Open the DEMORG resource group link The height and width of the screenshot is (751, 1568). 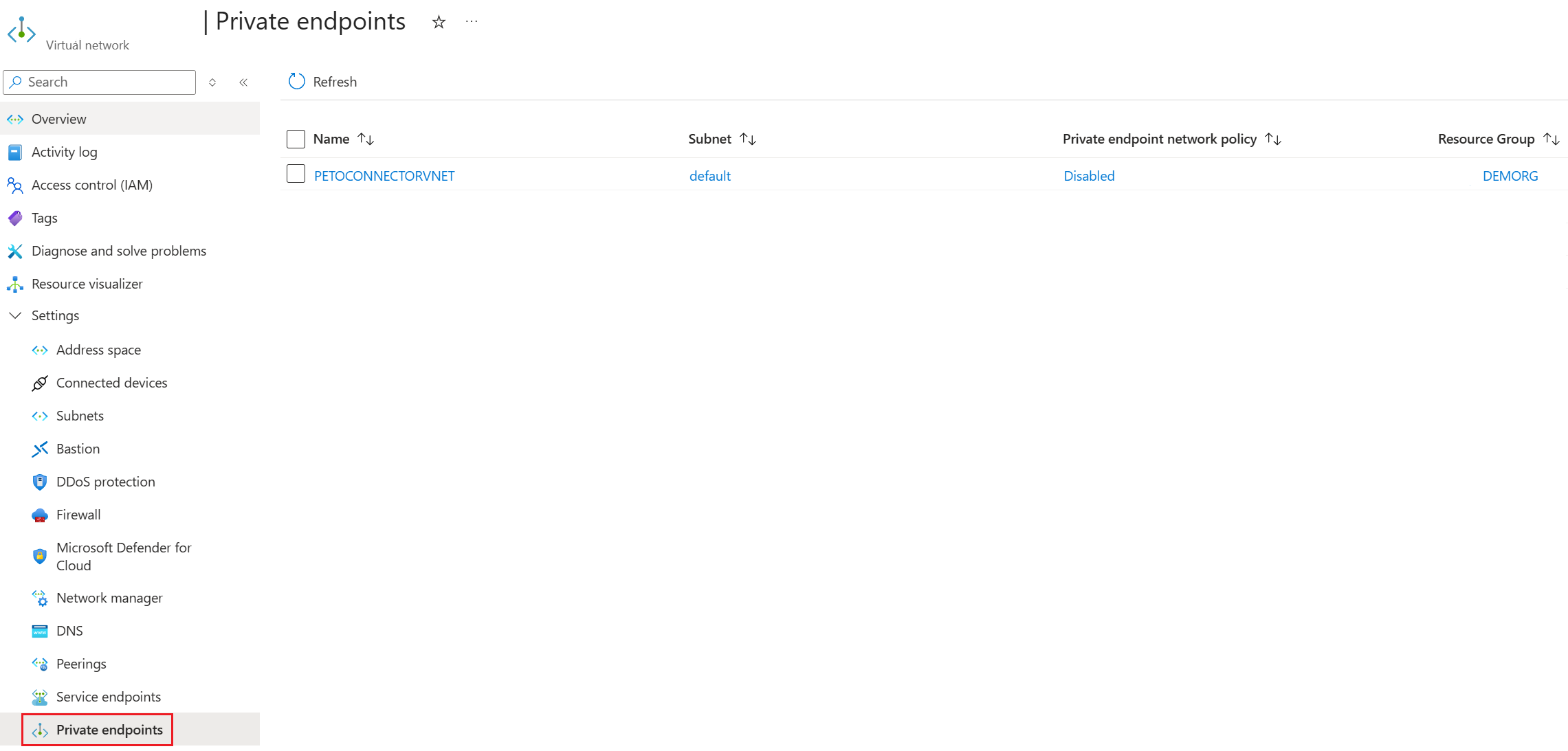tap(1510, 176)
